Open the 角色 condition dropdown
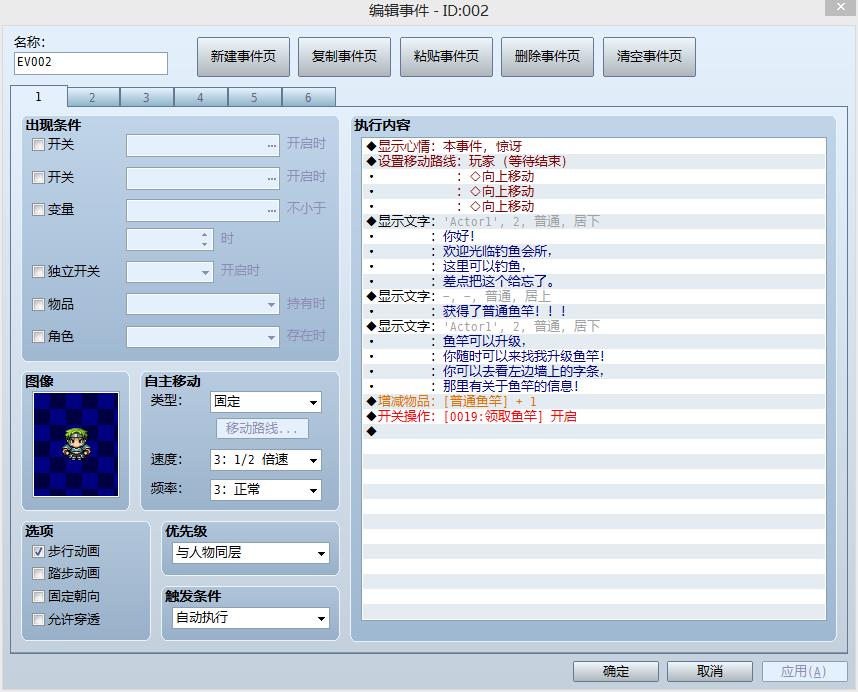Image resolution: width=858 pixels, height=692 pixels. pos(203,337)
